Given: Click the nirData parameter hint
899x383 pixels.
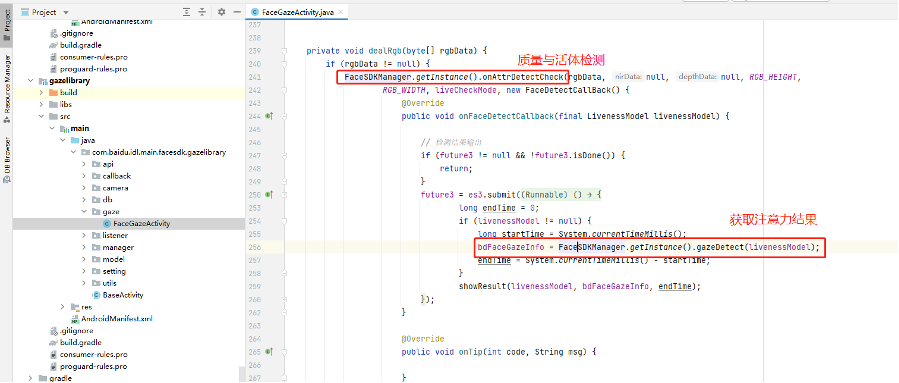Looking at the screenshot, I should [x=628, y=77].
